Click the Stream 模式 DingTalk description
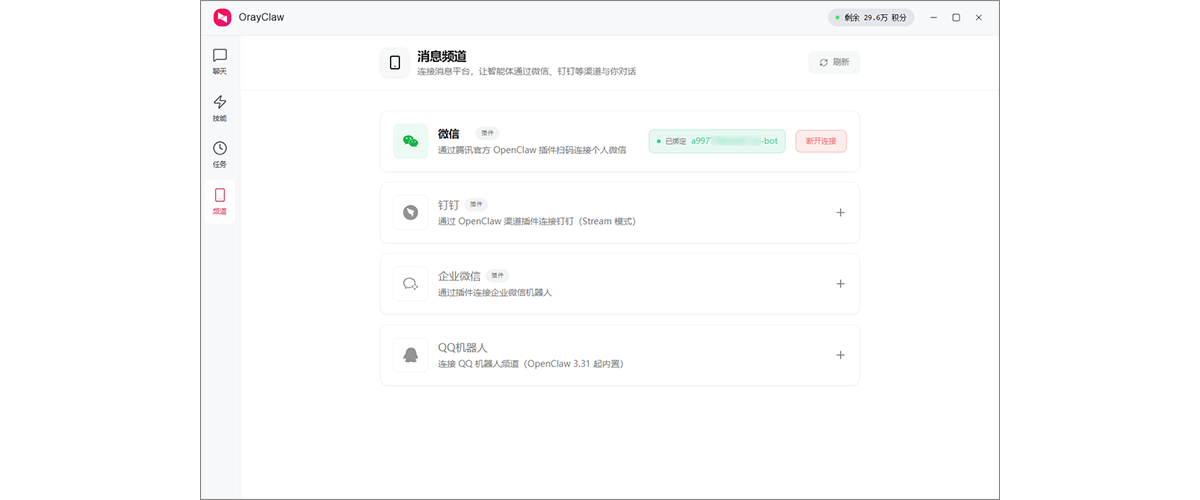Image resolution: width=1200 pixels, height=500 pixels. 537,221
